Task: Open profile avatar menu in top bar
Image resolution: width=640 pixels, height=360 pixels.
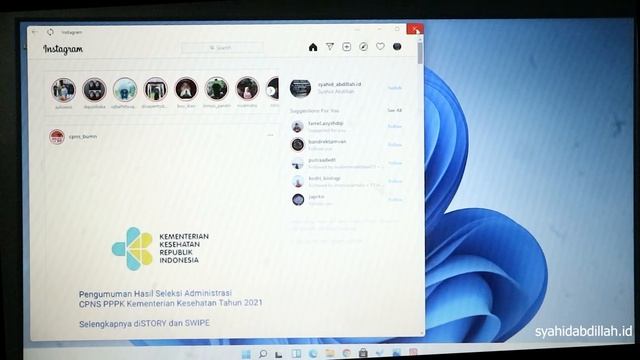Action: (397, 47)
